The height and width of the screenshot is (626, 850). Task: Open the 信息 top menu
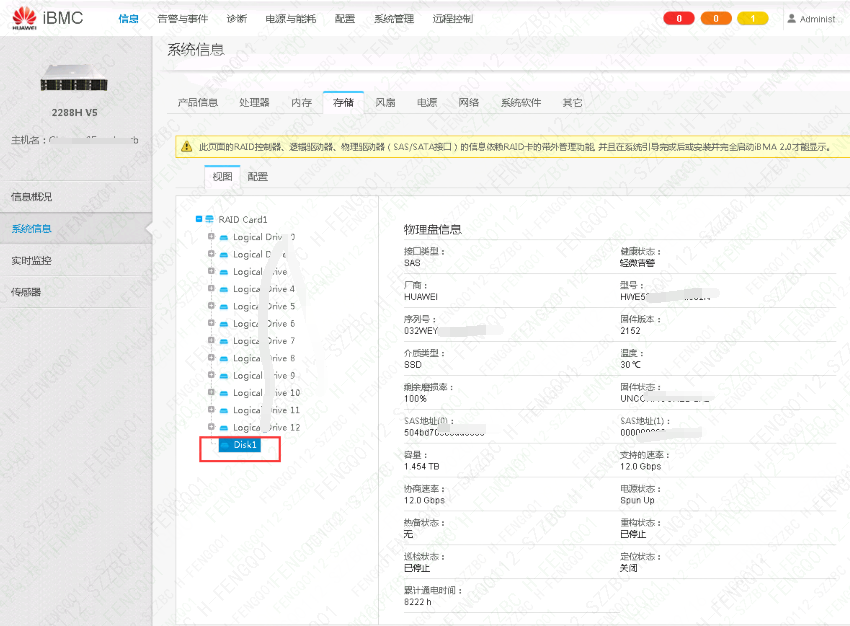(x=128, y=19)
